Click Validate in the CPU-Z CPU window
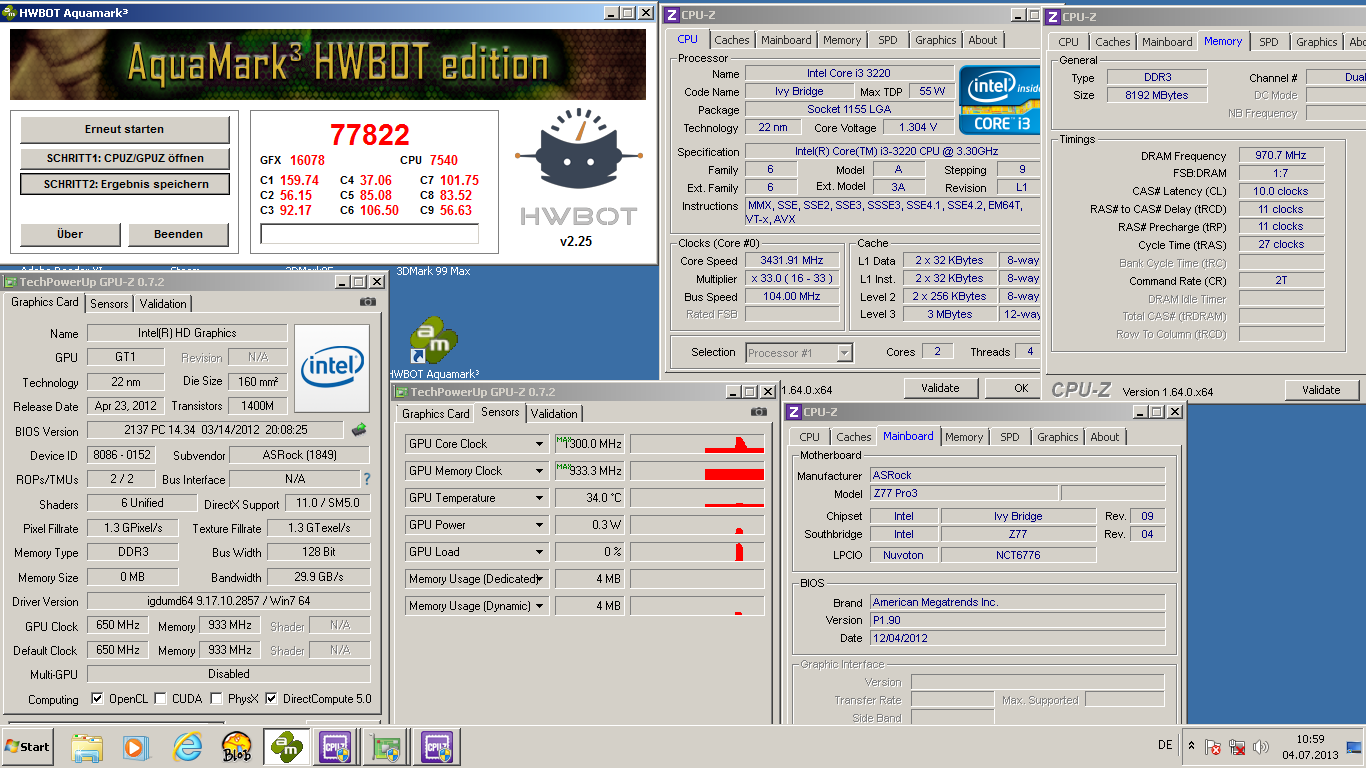 point(940,388)
